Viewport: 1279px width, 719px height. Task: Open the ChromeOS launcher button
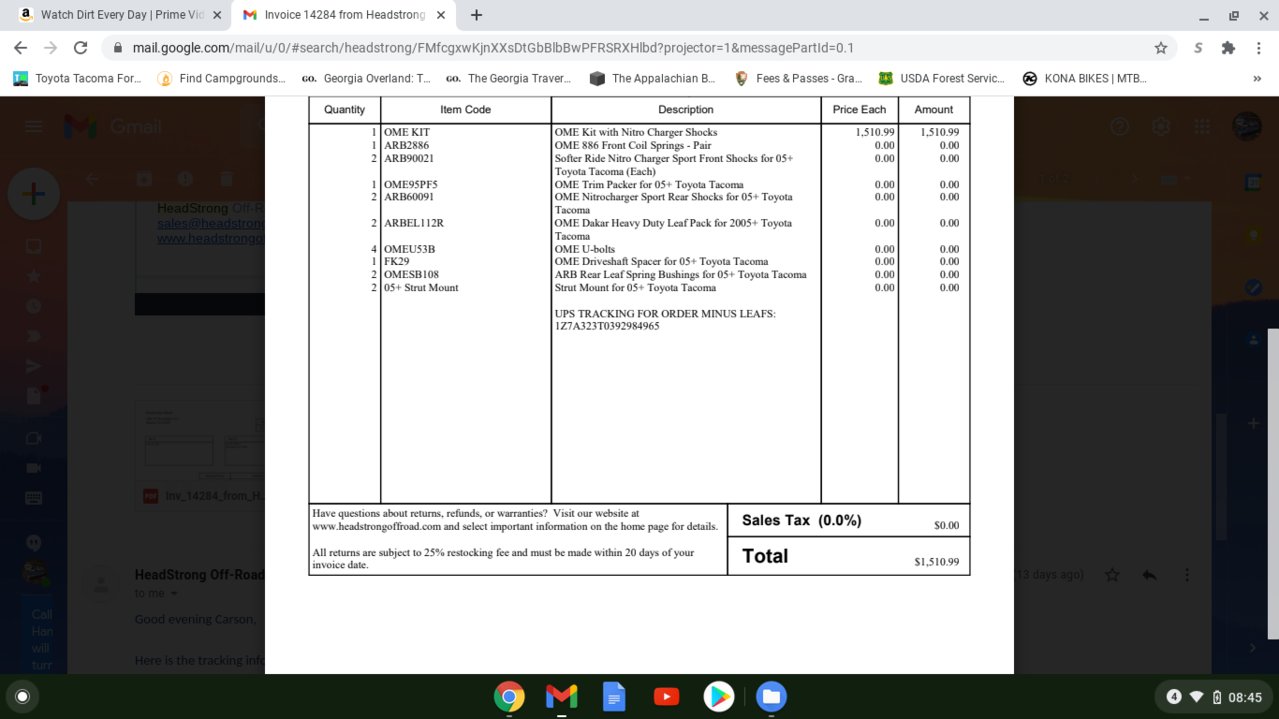tap(22, 696)
